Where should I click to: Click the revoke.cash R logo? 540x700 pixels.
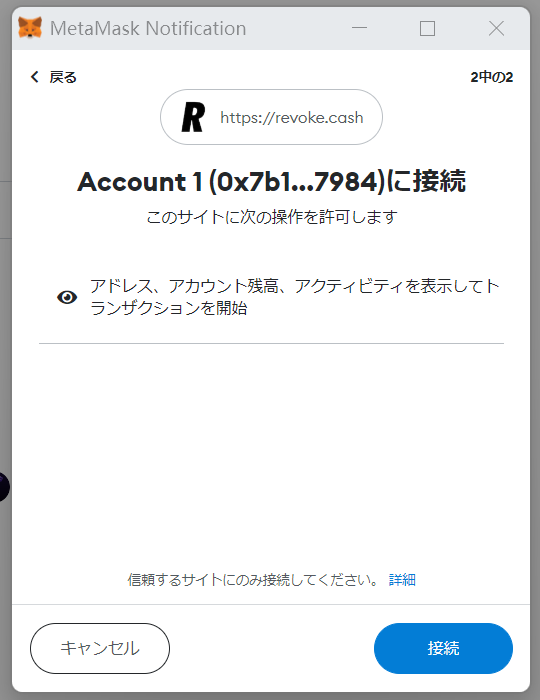(x=193, y=117)
